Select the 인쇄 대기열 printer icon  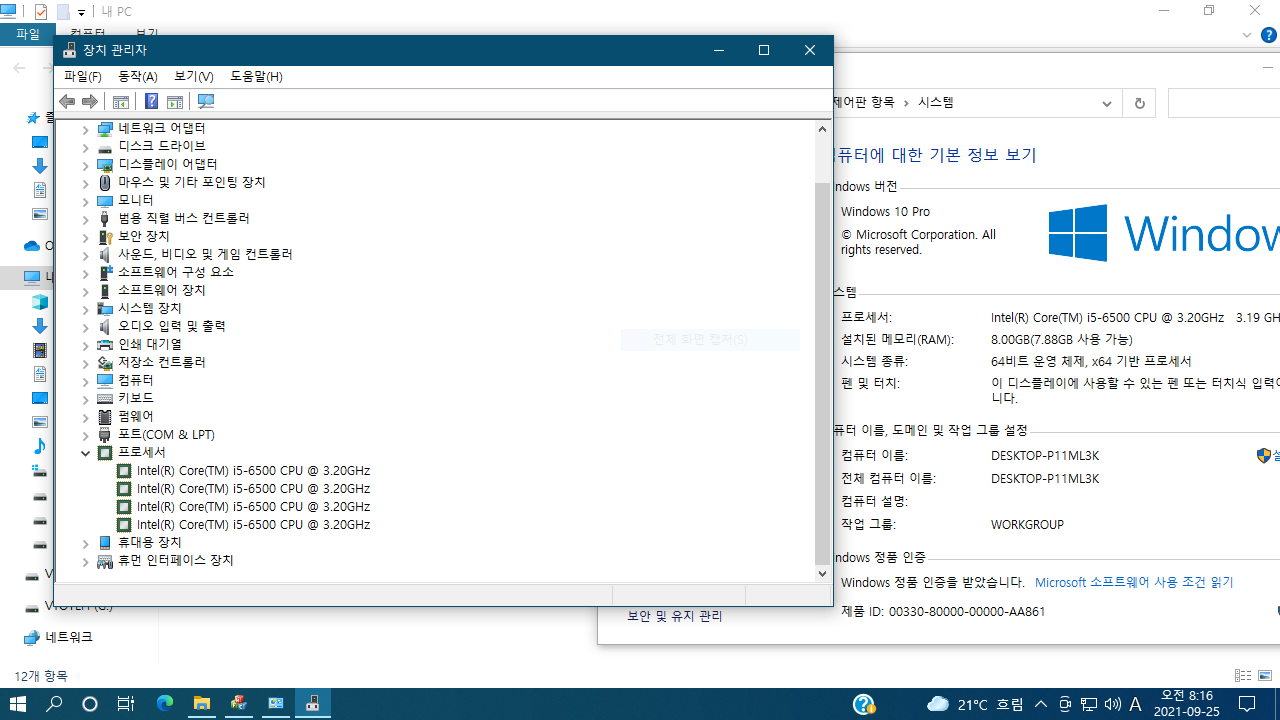pos(105,344)
